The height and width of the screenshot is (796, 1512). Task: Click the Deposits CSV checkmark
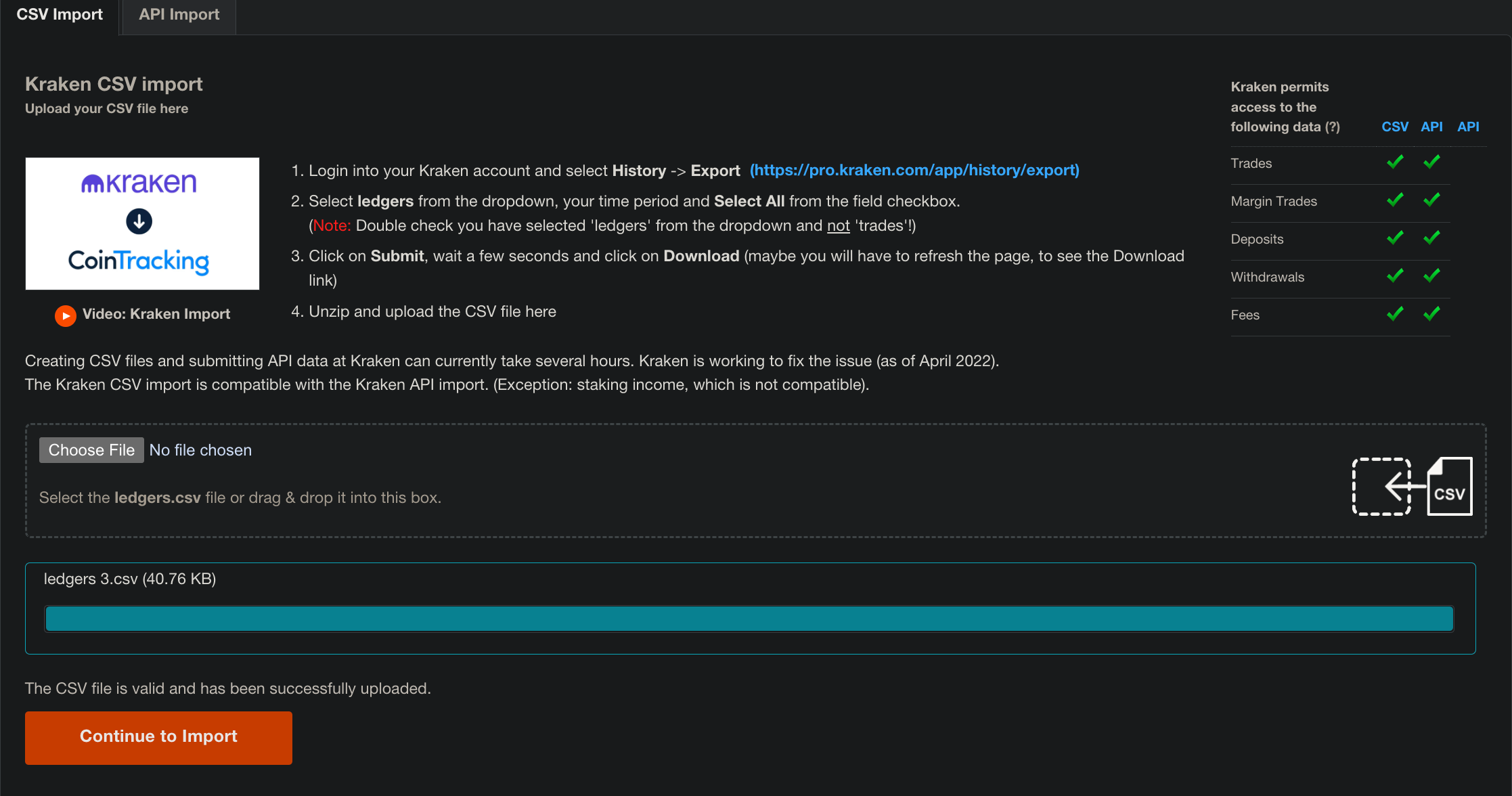(1394, 238)
